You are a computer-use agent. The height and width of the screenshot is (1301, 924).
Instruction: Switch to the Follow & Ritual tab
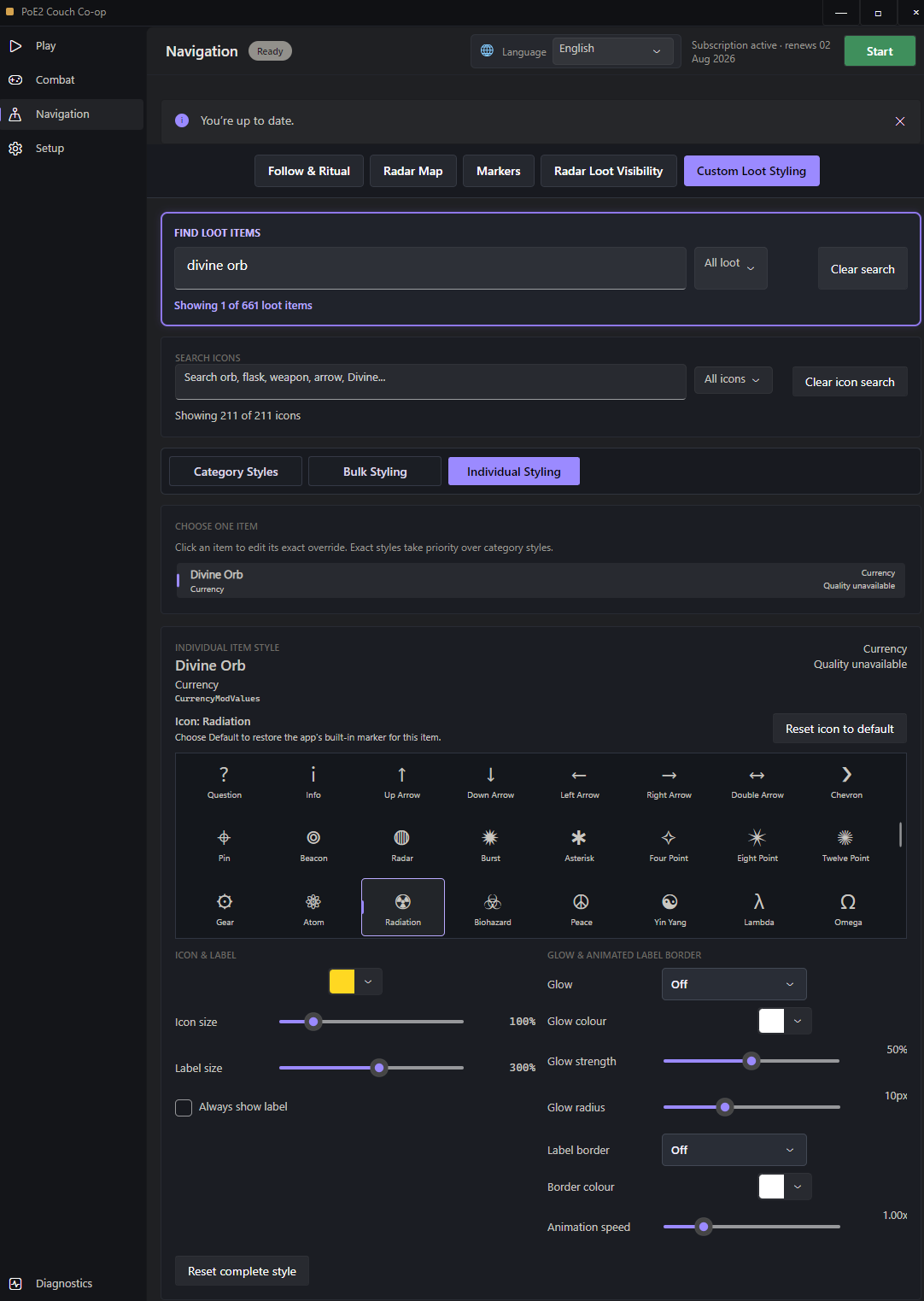point(309,171)
